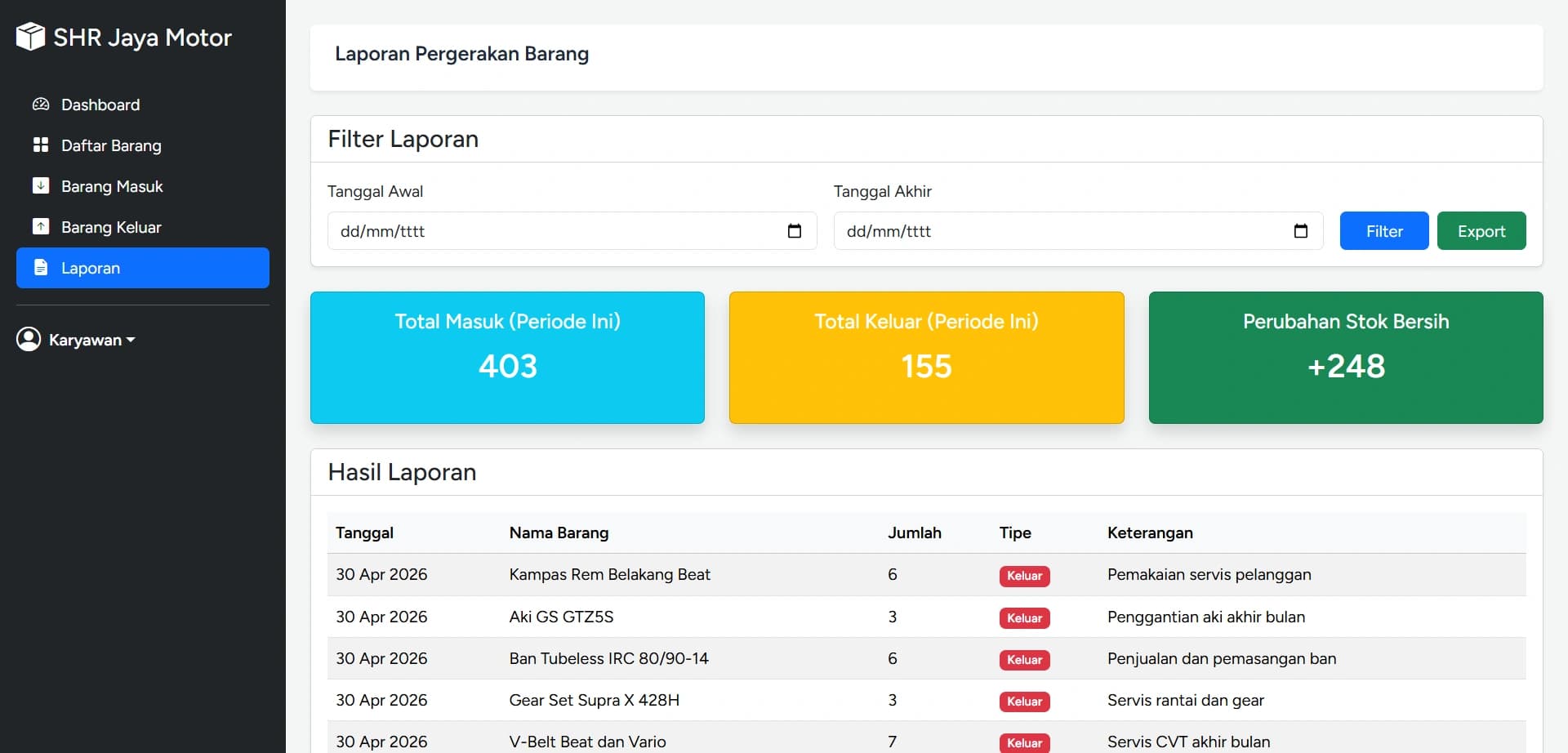
Task: Click the Daftar Barang grid icon
Action: (x=41, y=145)
